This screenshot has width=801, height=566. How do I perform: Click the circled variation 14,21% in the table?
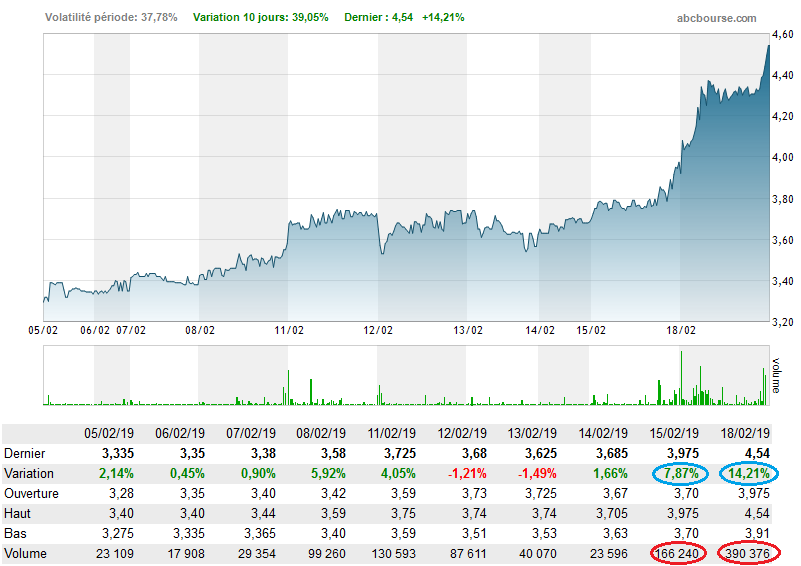point(748,474)
